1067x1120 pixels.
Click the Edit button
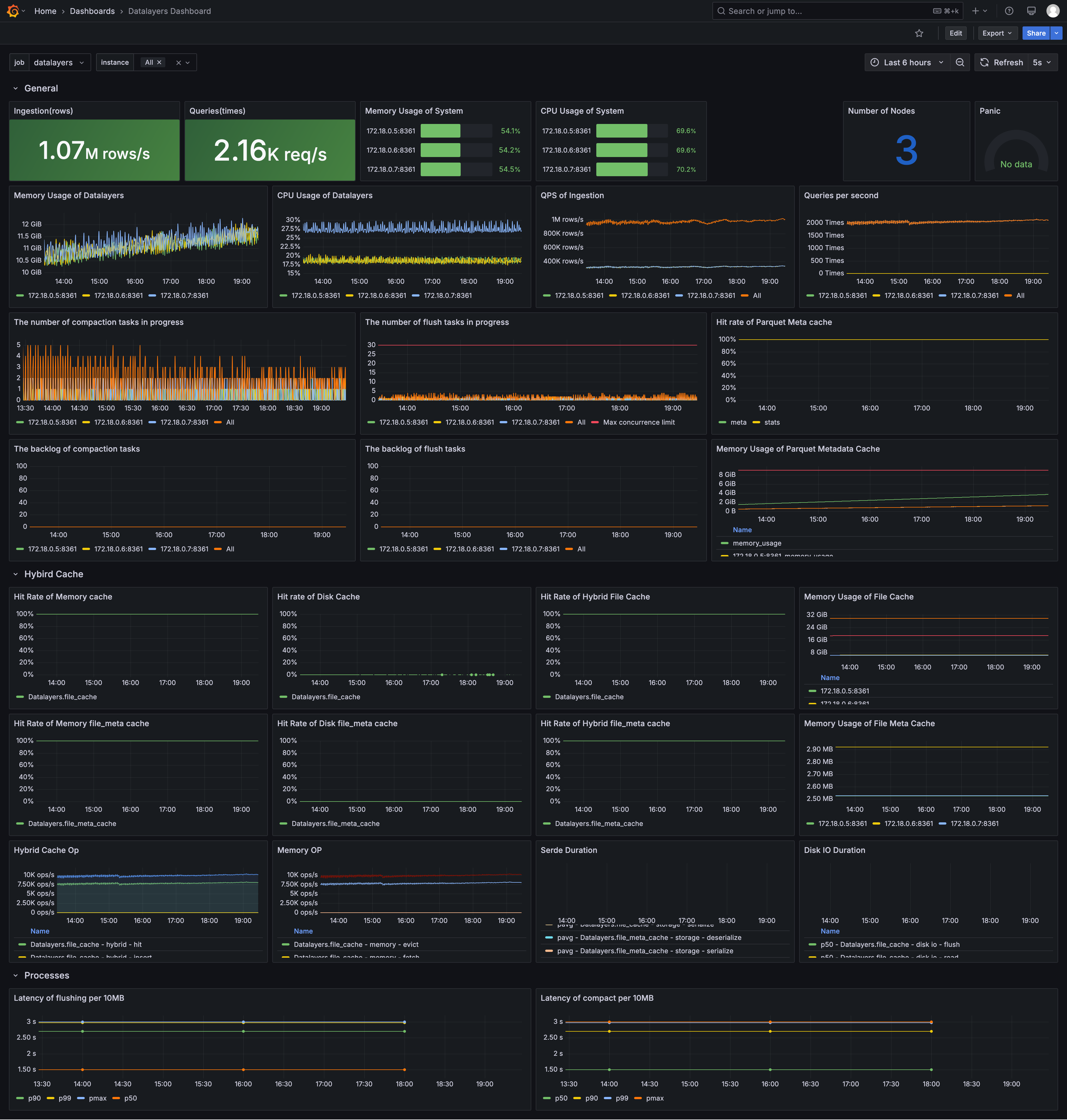click(x=956, y=33)
